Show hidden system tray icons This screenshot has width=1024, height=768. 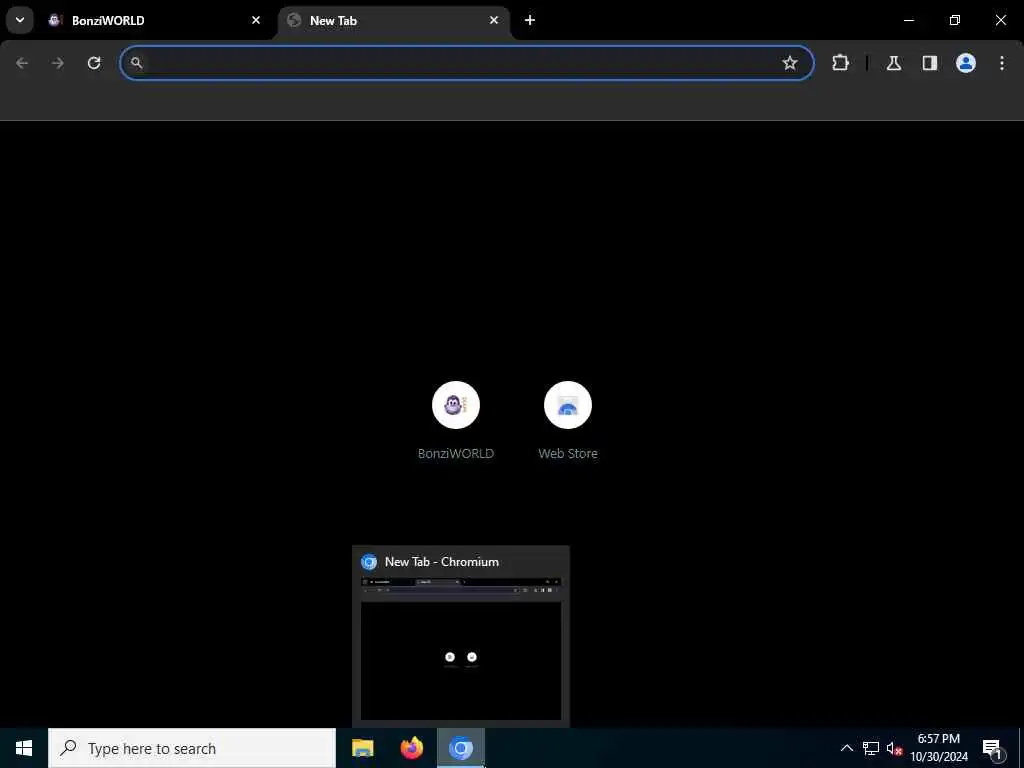(x=846, y=748)
